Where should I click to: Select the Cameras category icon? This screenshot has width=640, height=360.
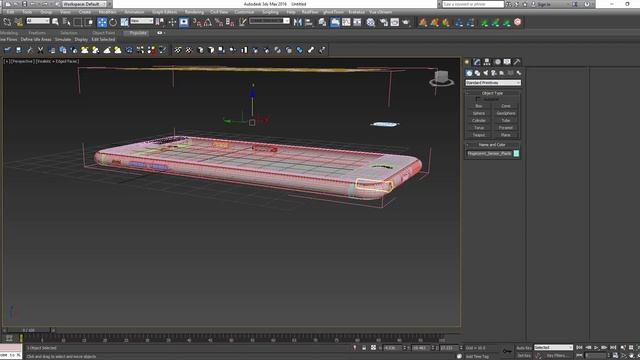tap(493, 73)
